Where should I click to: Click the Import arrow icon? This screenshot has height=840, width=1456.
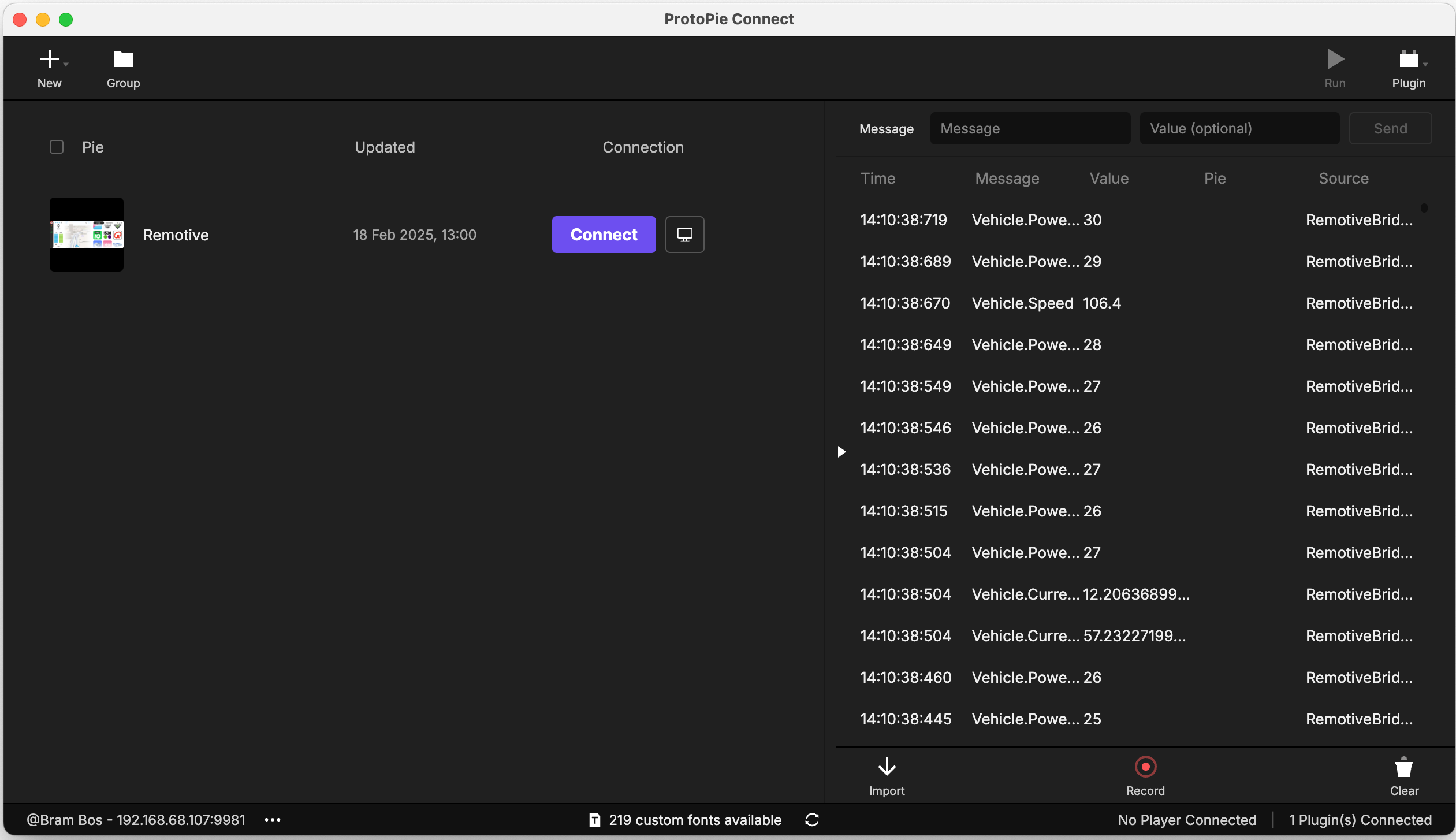[887, 767]
